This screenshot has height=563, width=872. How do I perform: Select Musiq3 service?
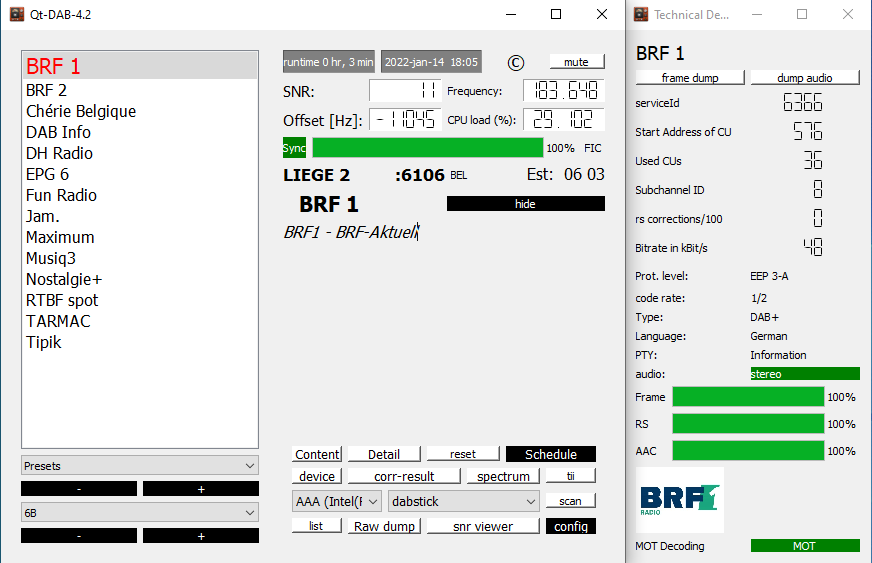click(x=140, y=258)
